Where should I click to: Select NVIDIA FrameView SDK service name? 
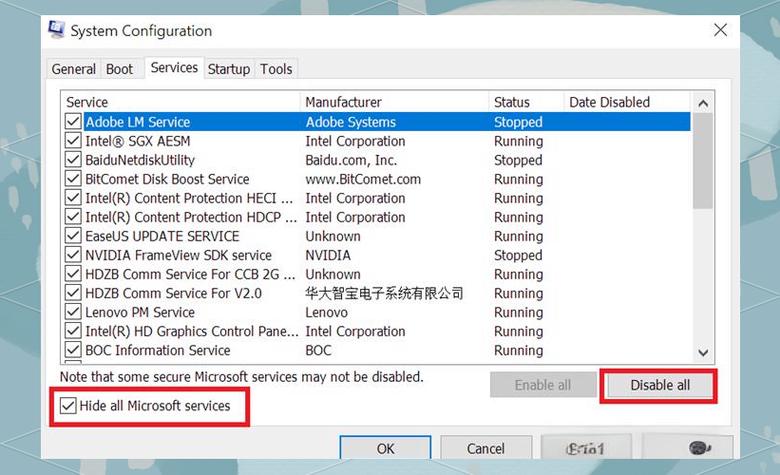tap(179, 255)
